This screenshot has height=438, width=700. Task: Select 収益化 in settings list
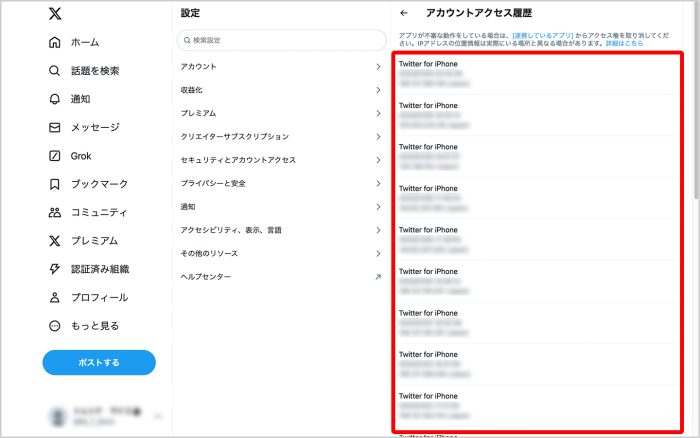[193, 90]
